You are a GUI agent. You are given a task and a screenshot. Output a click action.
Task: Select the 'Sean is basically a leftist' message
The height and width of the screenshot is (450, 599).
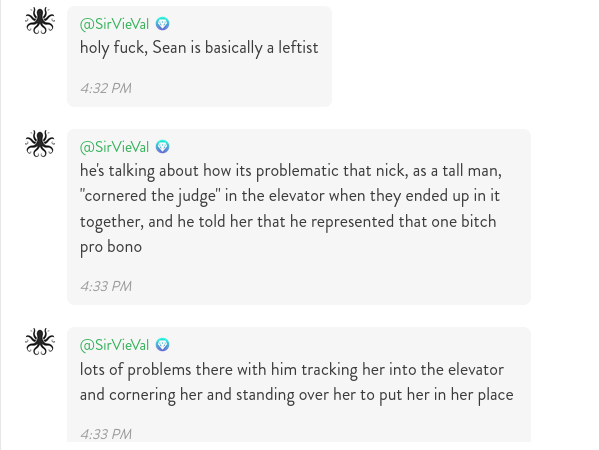point(199,48)
